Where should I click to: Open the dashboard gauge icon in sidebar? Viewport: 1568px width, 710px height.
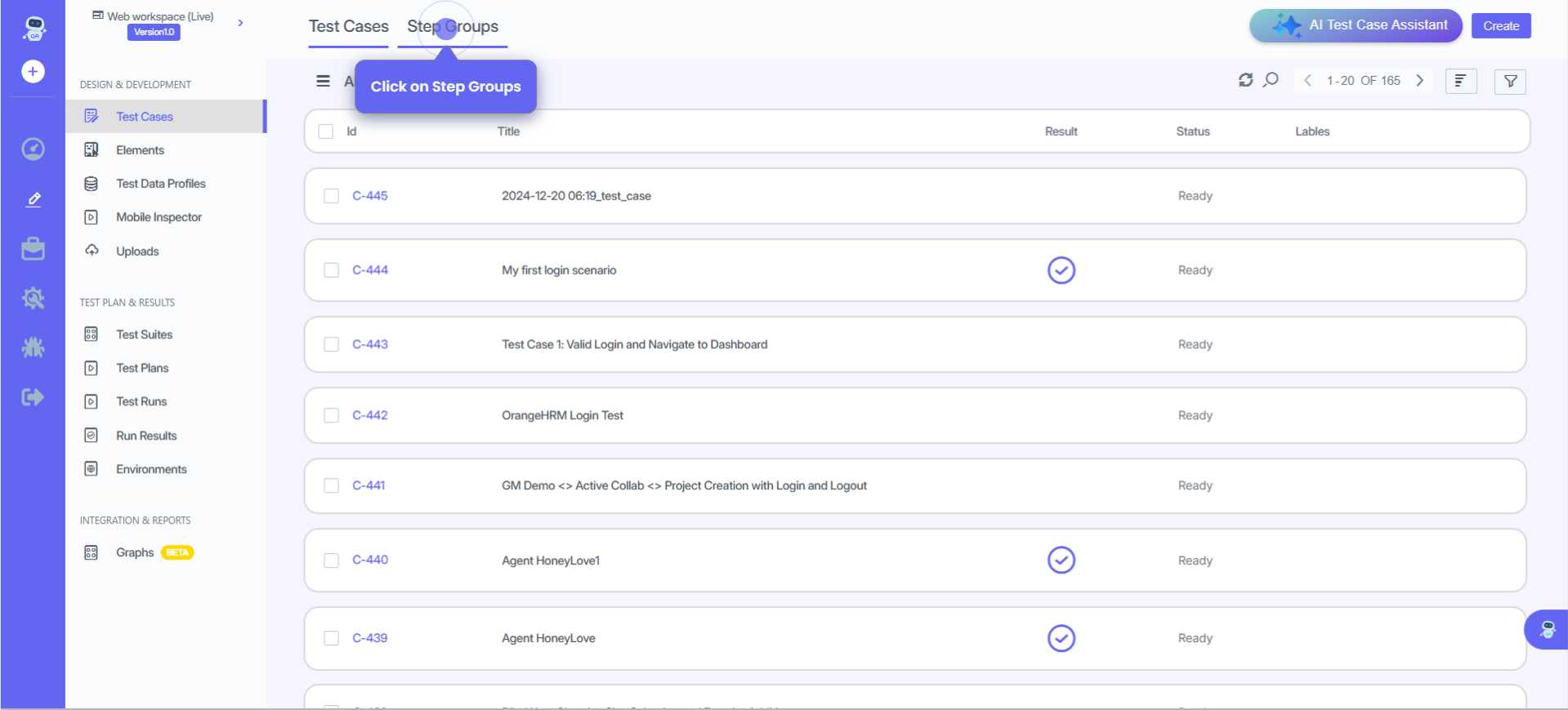click(33, 149)
